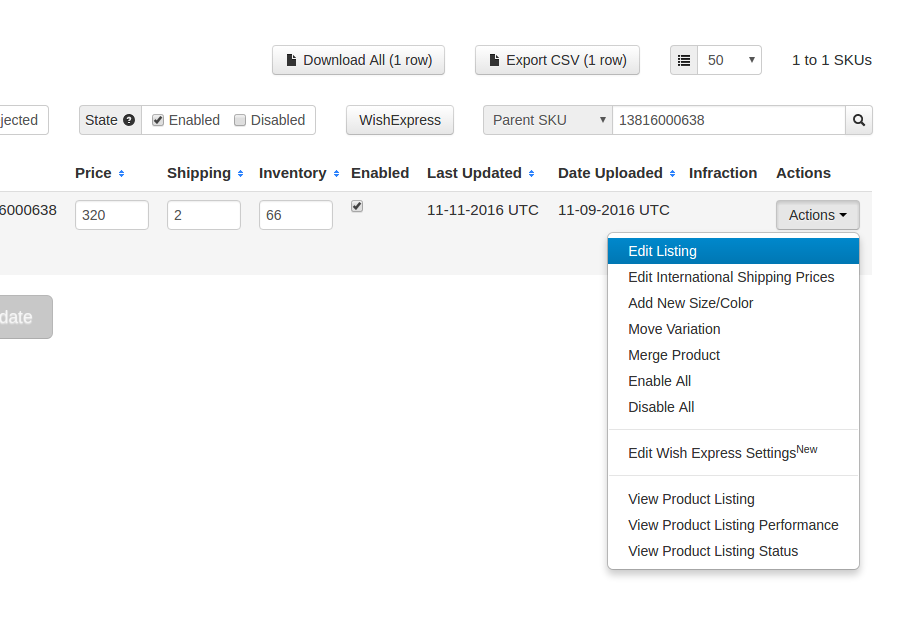This screenshot has width=900, height=620.
Task: Select Enable All in Actions menu
Action: click(734, 381)
